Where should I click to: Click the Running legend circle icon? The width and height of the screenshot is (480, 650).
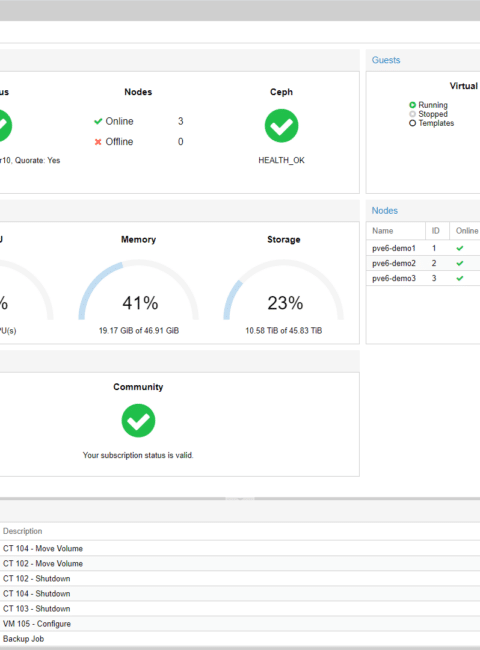tap(412, 105)
